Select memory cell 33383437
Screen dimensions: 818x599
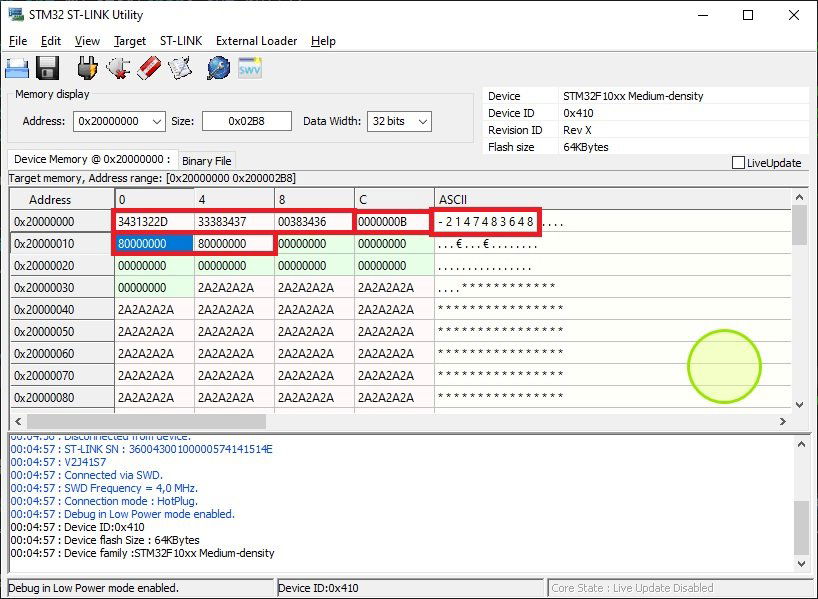click(x=234, y=222)
